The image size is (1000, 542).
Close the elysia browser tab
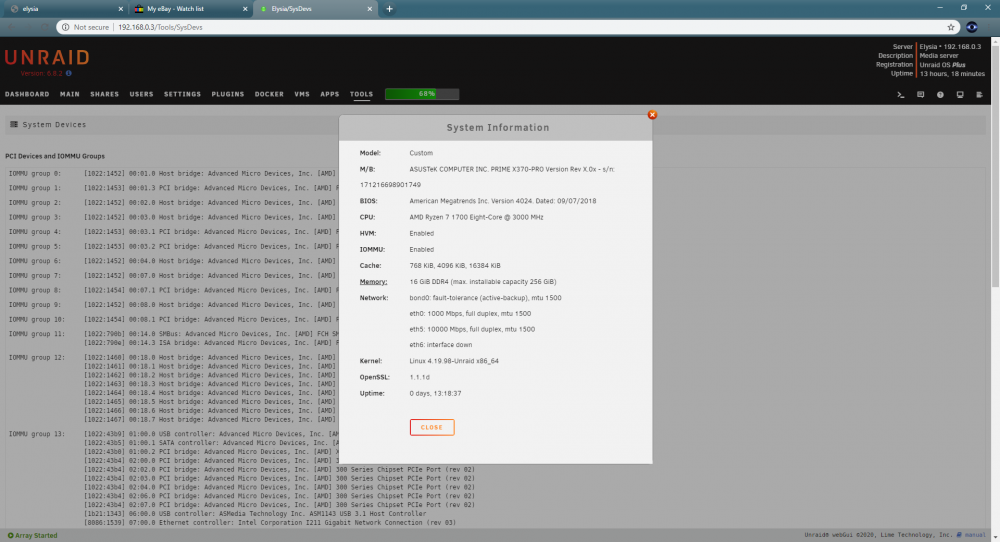click(x=121, y=9)
